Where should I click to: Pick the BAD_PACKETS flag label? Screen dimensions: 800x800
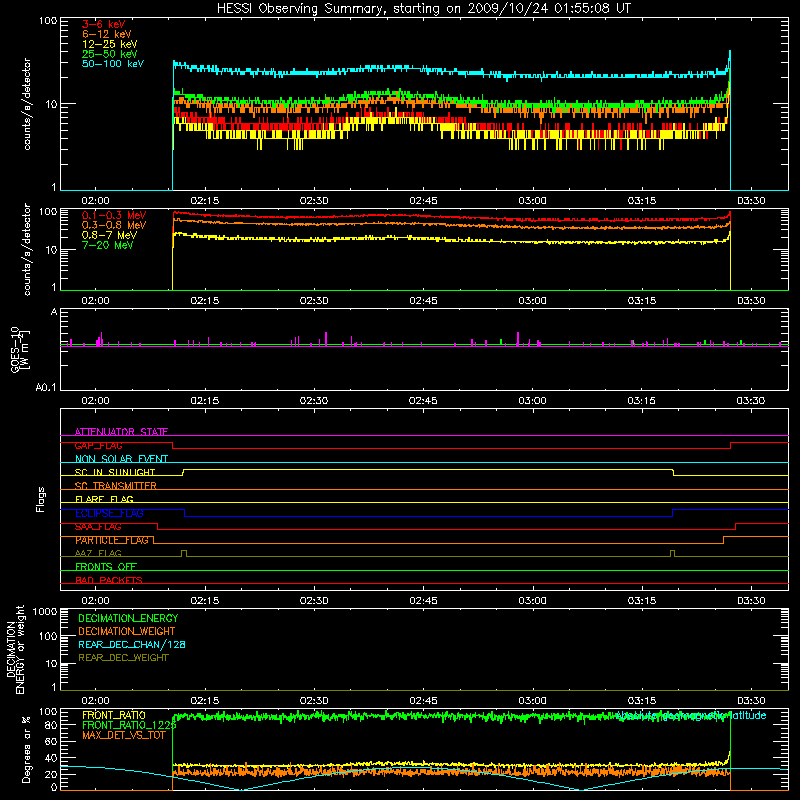tap(109, 580)
